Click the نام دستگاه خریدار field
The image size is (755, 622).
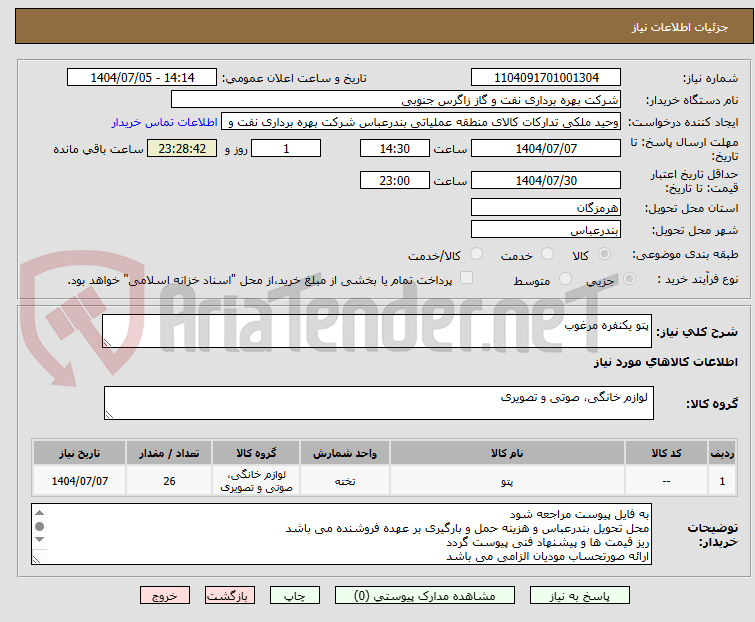coord(395,100)
